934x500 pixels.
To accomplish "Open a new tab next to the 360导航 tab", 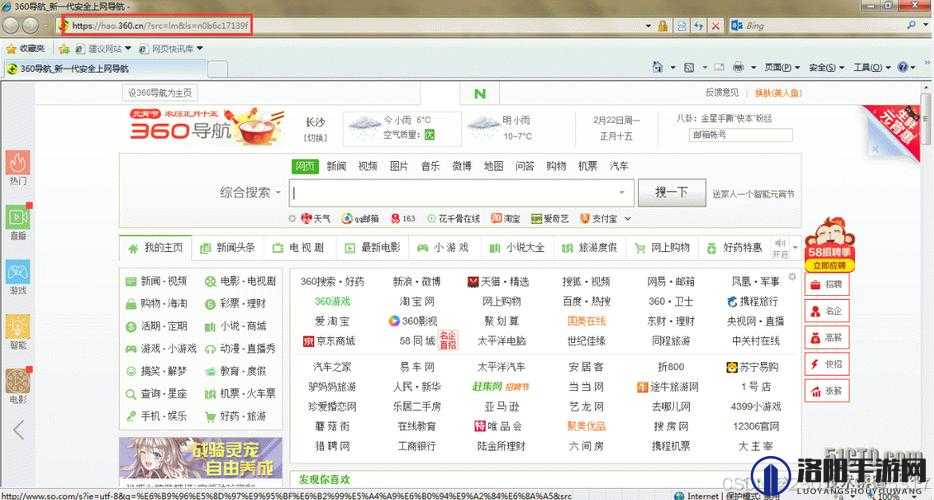I will click(x=217, y=69).
